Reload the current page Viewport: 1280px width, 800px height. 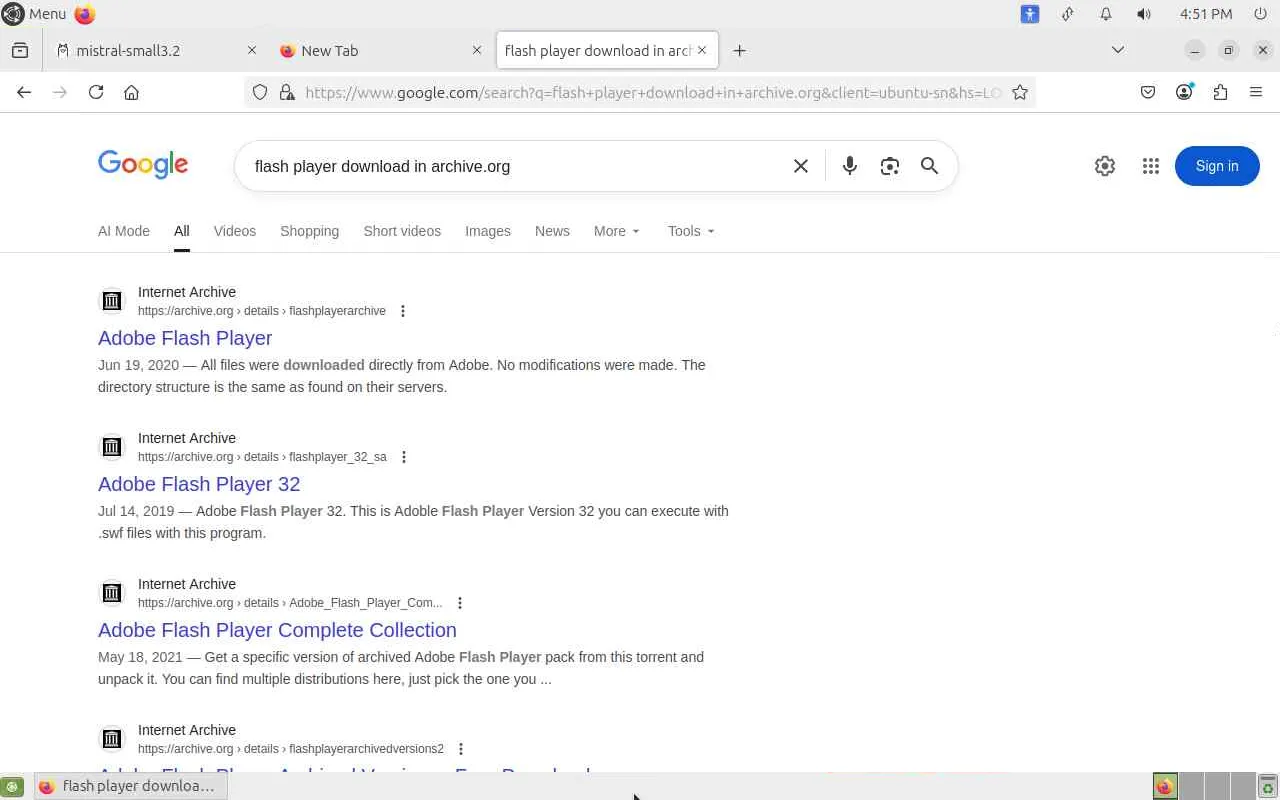pyautogui.click(x=96, y=92)
